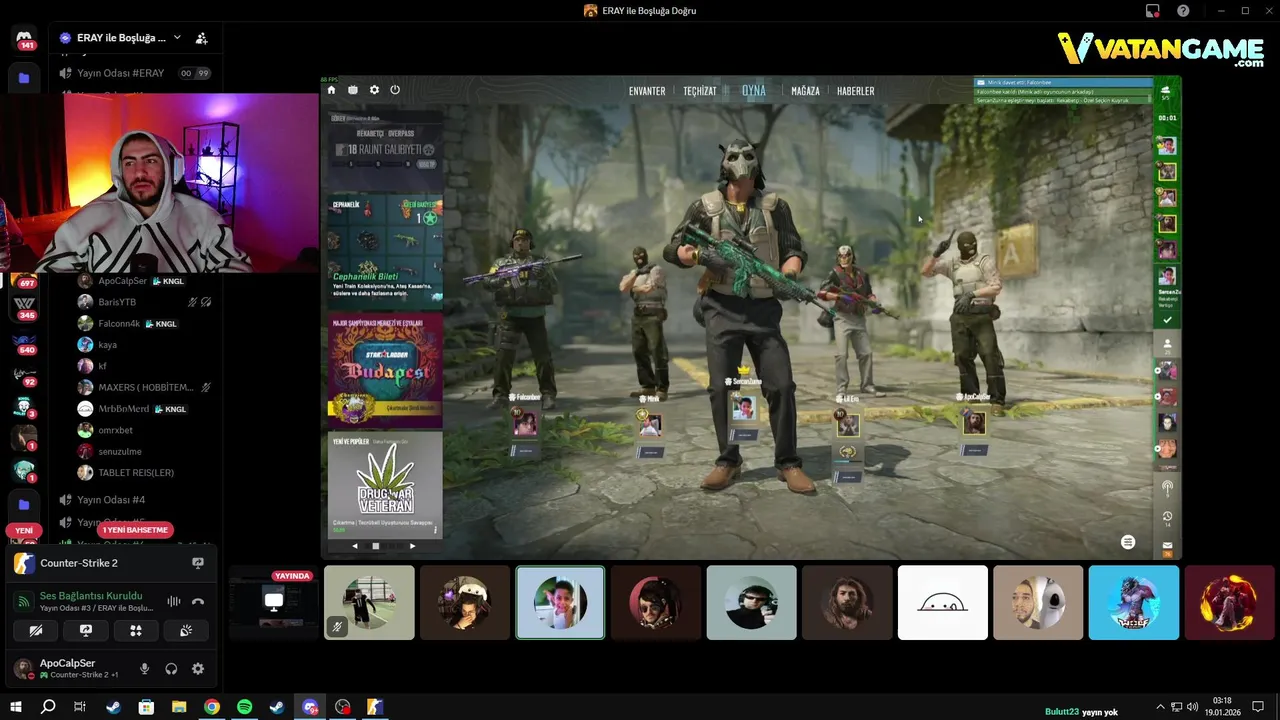The image size is (1280, 720).
Task: Click the CS2 power quit icon
Action: [x=395, y=90]
